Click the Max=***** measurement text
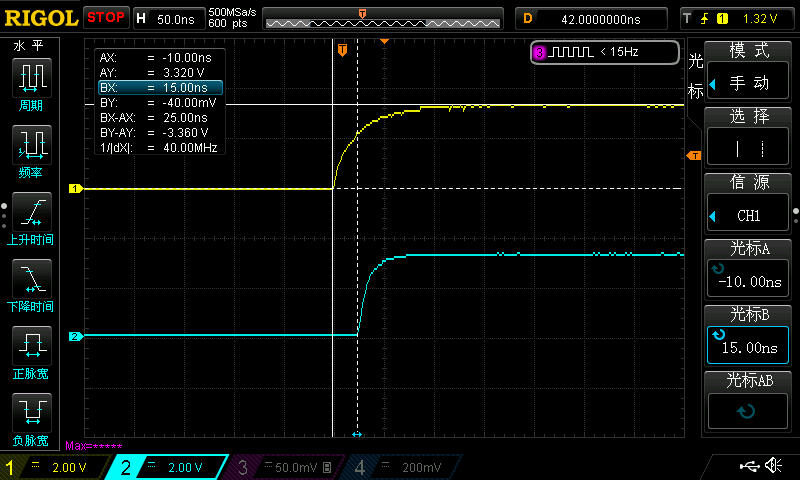This screenshot has width=800, height=480. [x=94, y=446]
